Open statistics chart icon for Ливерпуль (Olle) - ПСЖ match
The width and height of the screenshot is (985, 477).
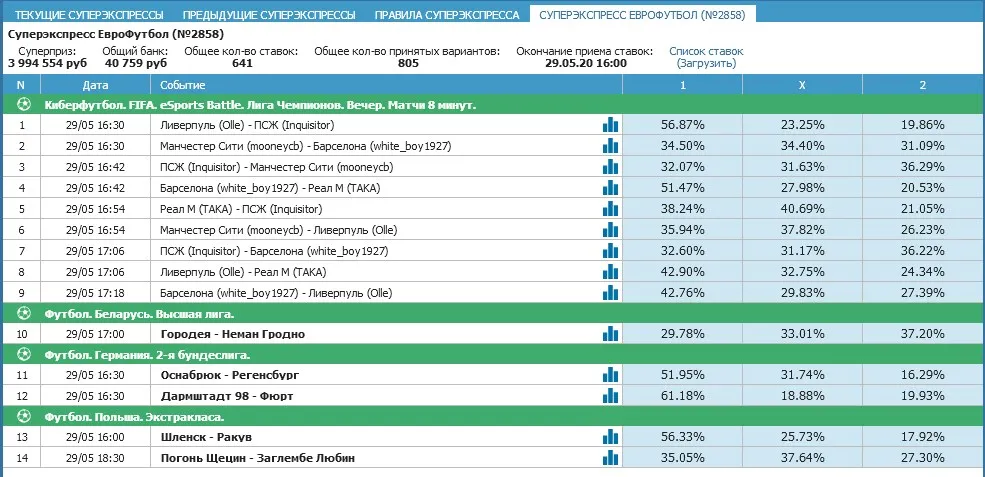(610, 124)
